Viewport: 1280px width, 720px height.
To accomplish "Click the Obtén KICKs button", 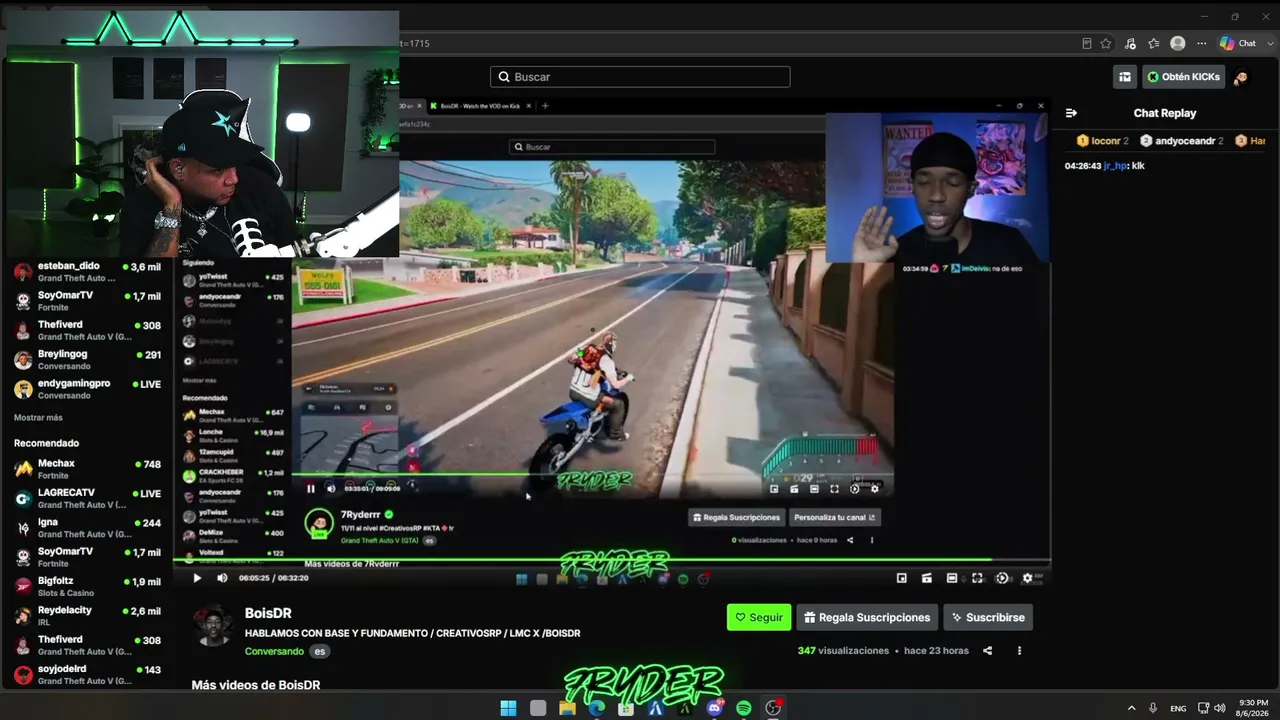I will point(1183,77).
